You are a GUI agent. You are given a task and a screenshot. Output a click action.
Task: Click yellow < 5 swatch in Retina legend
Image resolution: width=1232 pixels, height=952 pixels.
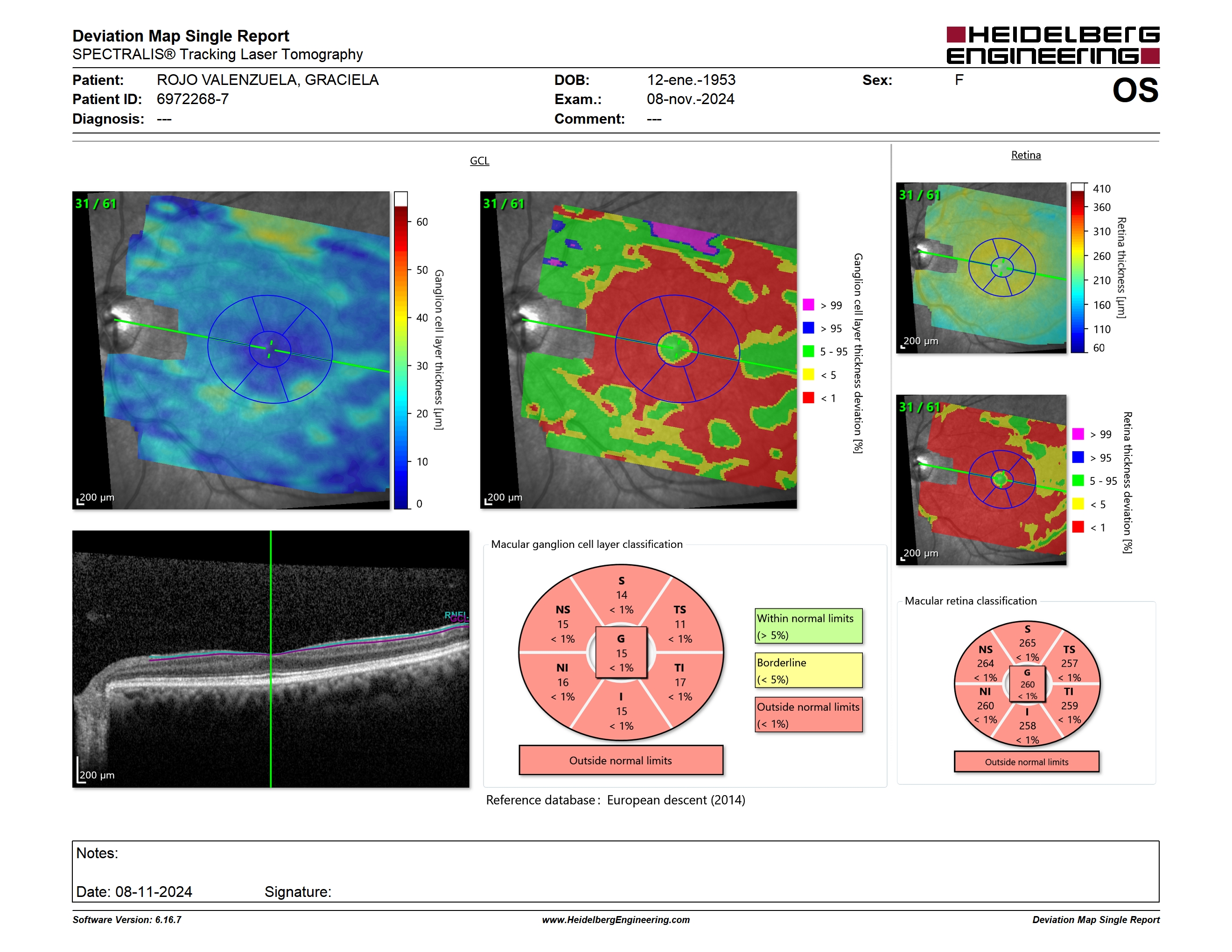tap(1078, 504)
